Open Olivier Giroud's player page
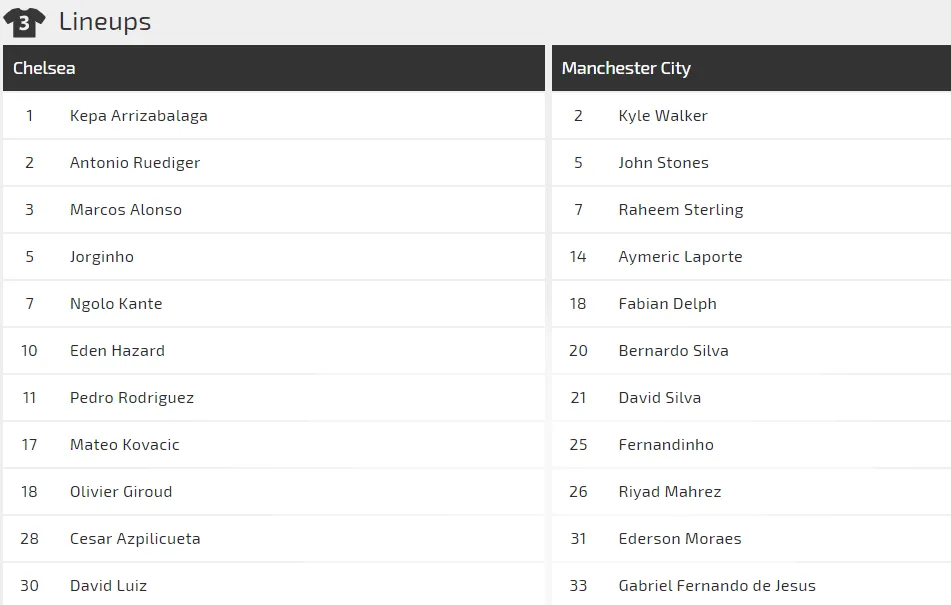The image size is (951, 605). 121,492
